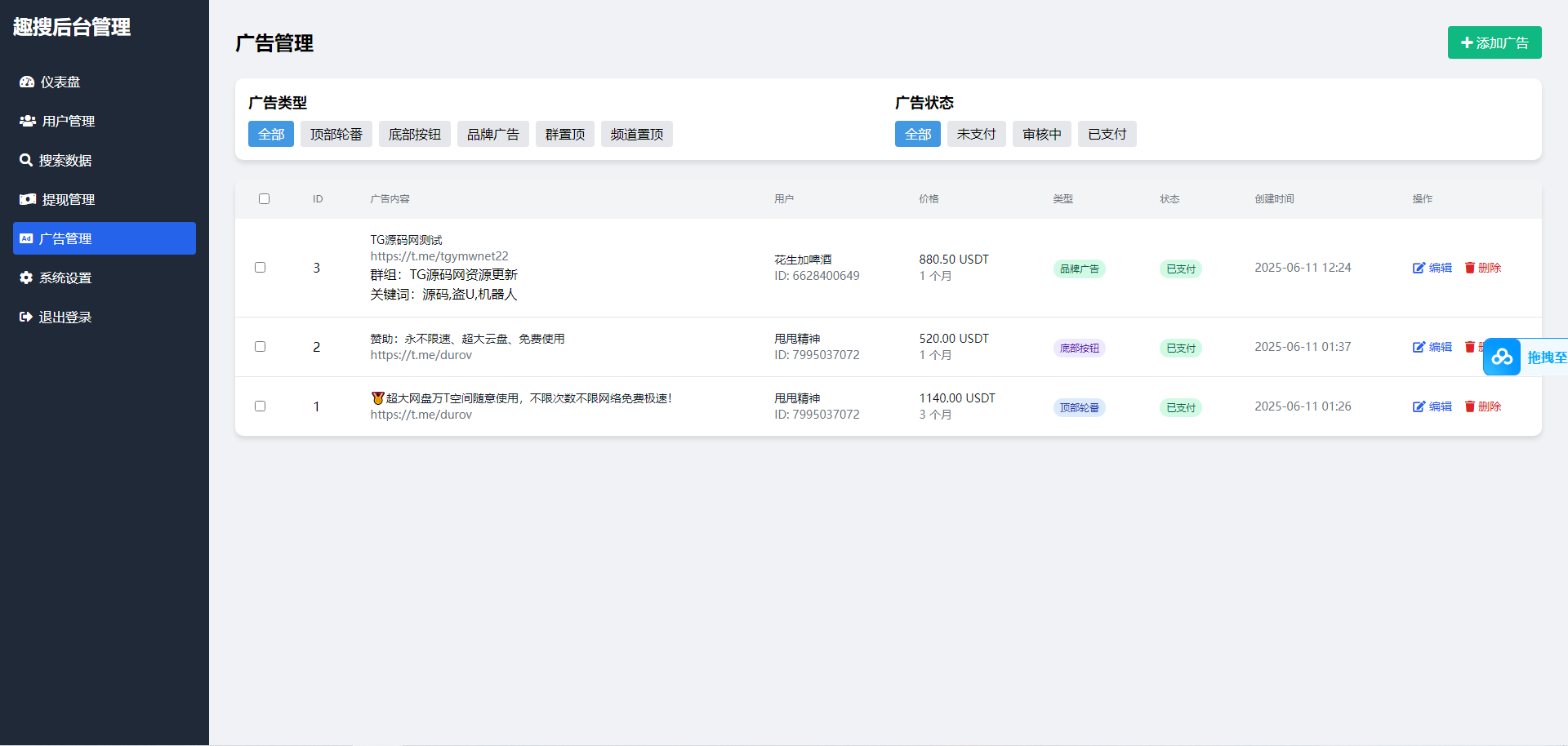Toggle the select-all checkbox in table header
The width and height of the screenshot is (1568, 746).
[264, 198]
